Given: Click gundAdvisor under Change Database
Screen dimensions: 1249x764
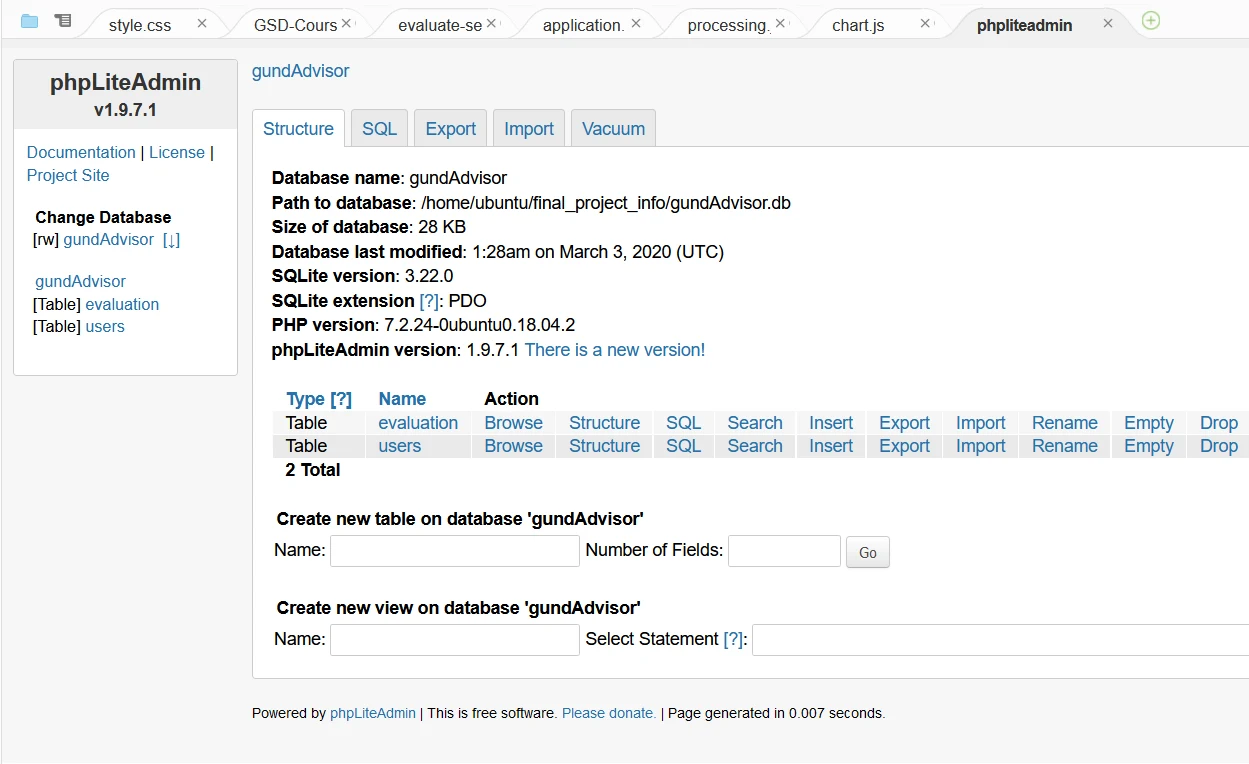Looking at the screenshot, I should (109, 240).
